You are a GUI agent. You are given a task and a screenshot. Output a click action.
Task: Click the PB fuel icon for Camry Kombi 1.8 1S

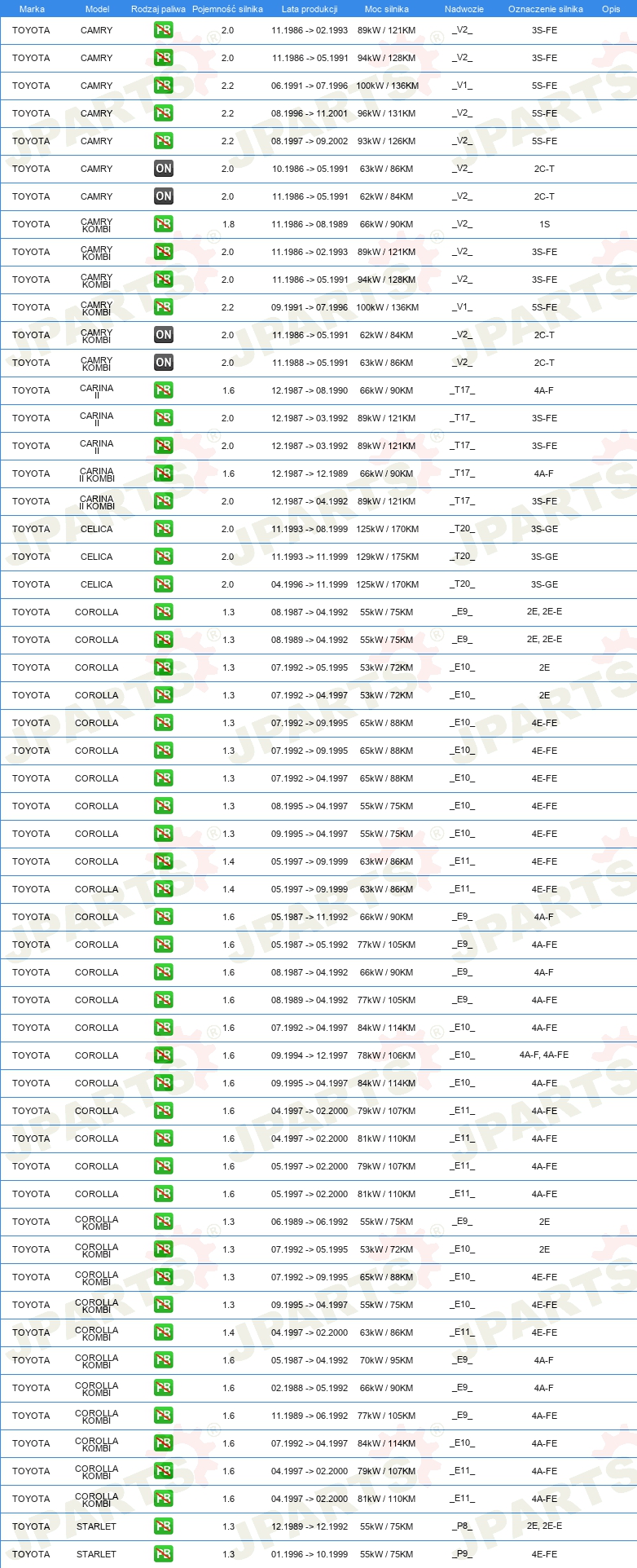pyautogui.click(x=164, y=224)
